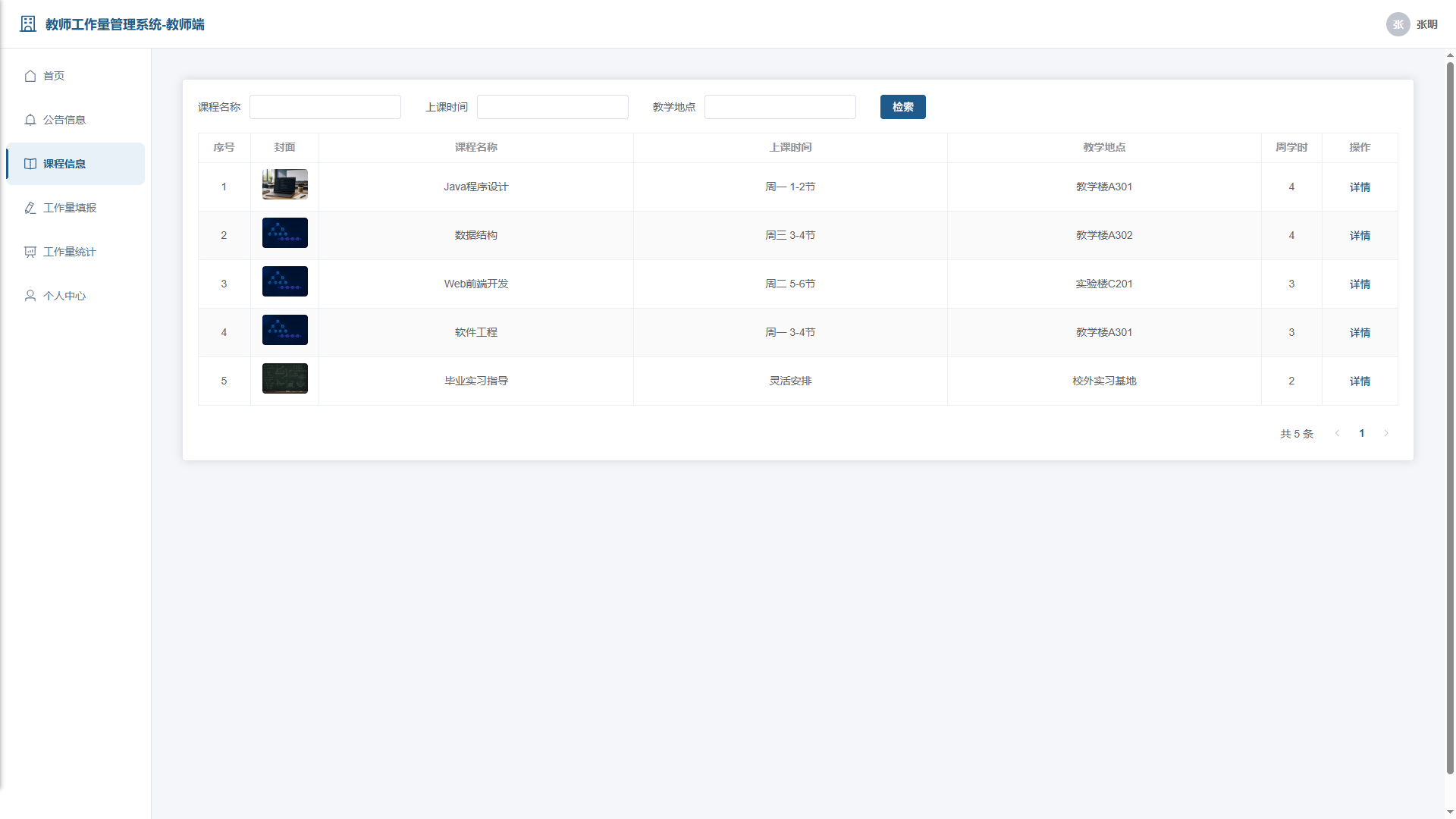
Task: Open 详情 for 软件工程
Action: point(1360,333)
